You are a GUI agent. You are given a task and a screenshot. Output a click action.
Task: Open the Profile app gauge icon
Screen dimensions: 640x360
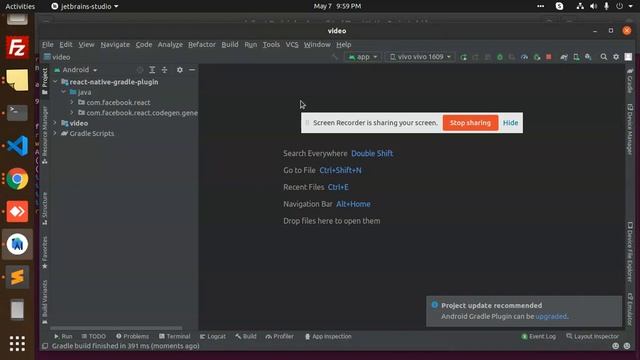[x=524, y=57]
